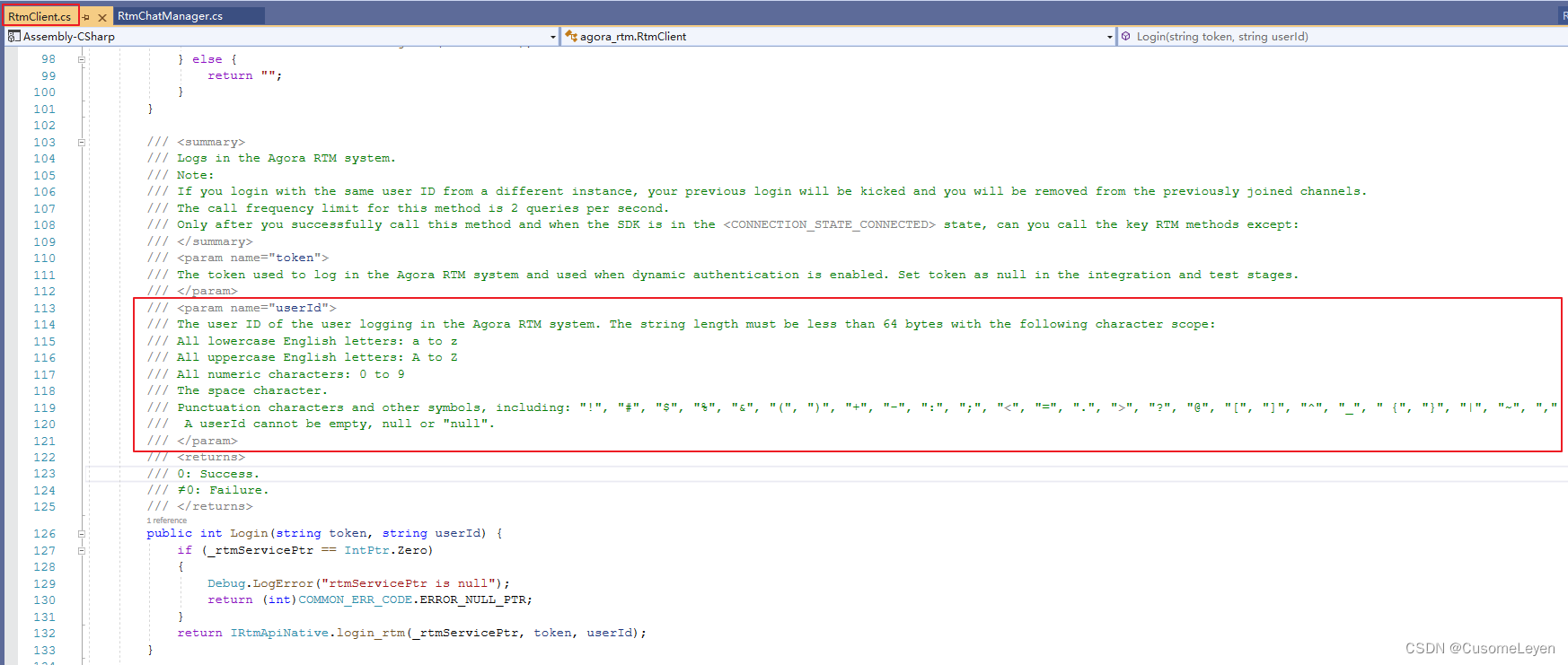Click the "A userId cannot be empty" comment
Viewport: 1568px width, 665px height.
point(321,424)
